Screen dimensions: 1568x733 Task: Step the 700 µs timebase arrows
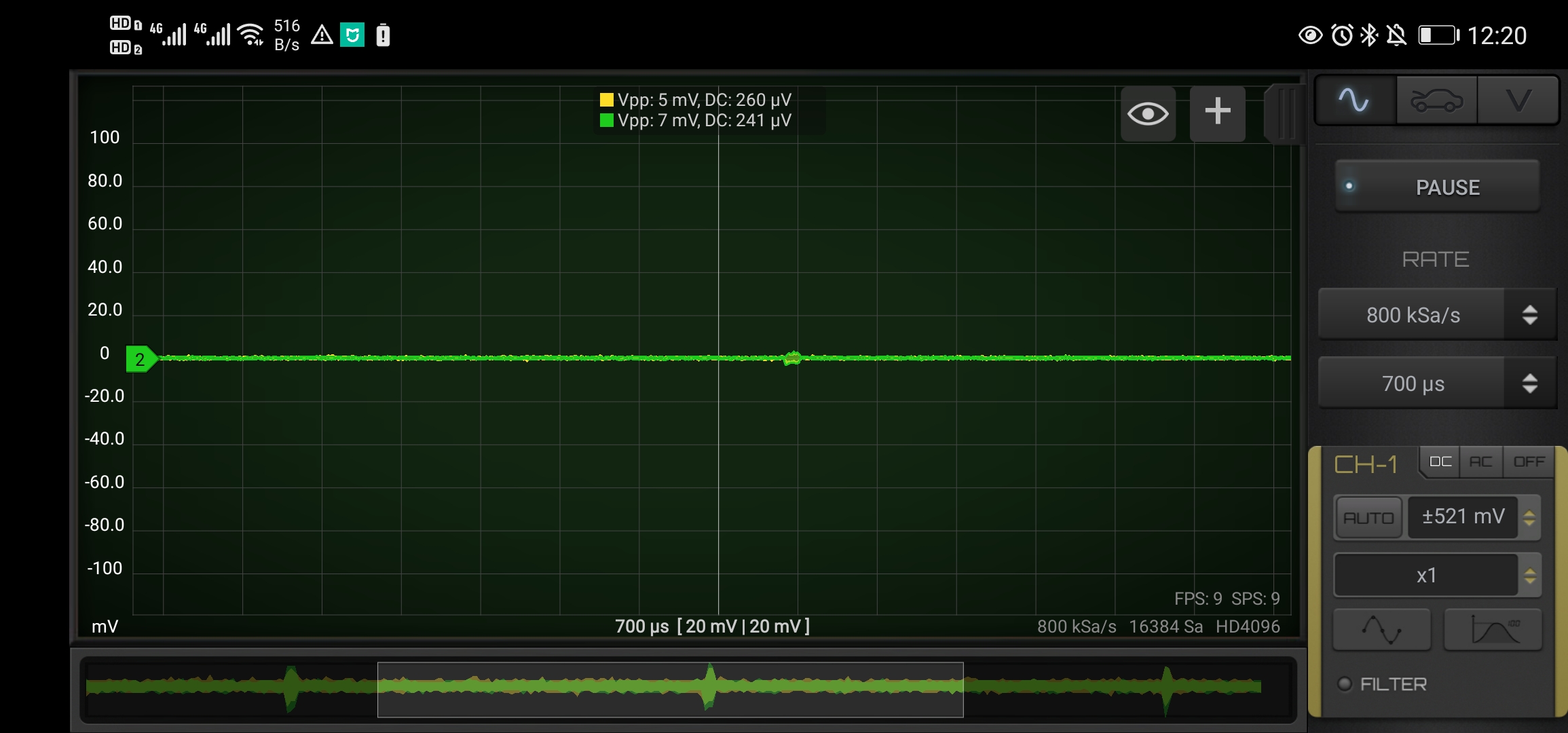pyautogui.click(x=1529, y=383)
